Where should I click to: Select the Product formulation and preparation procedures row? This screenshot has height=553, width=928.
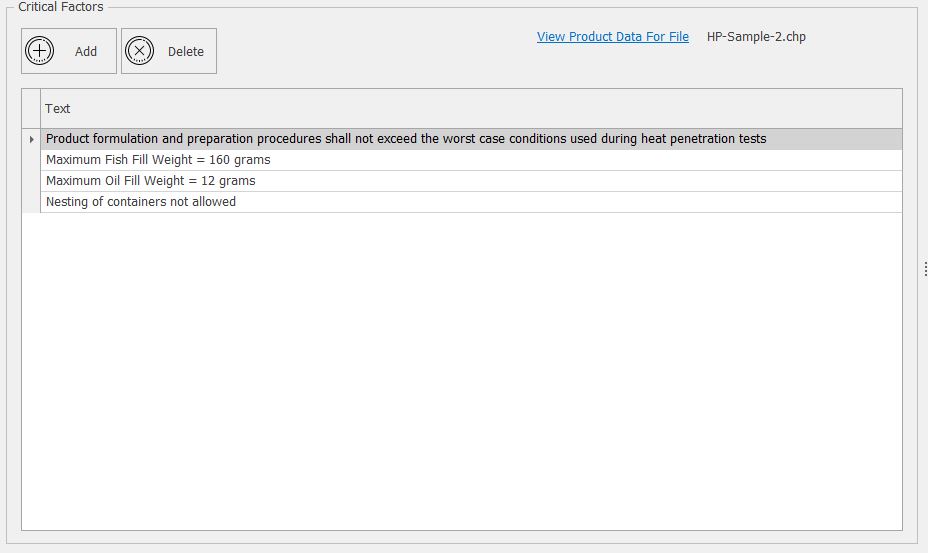pos(471,139)
